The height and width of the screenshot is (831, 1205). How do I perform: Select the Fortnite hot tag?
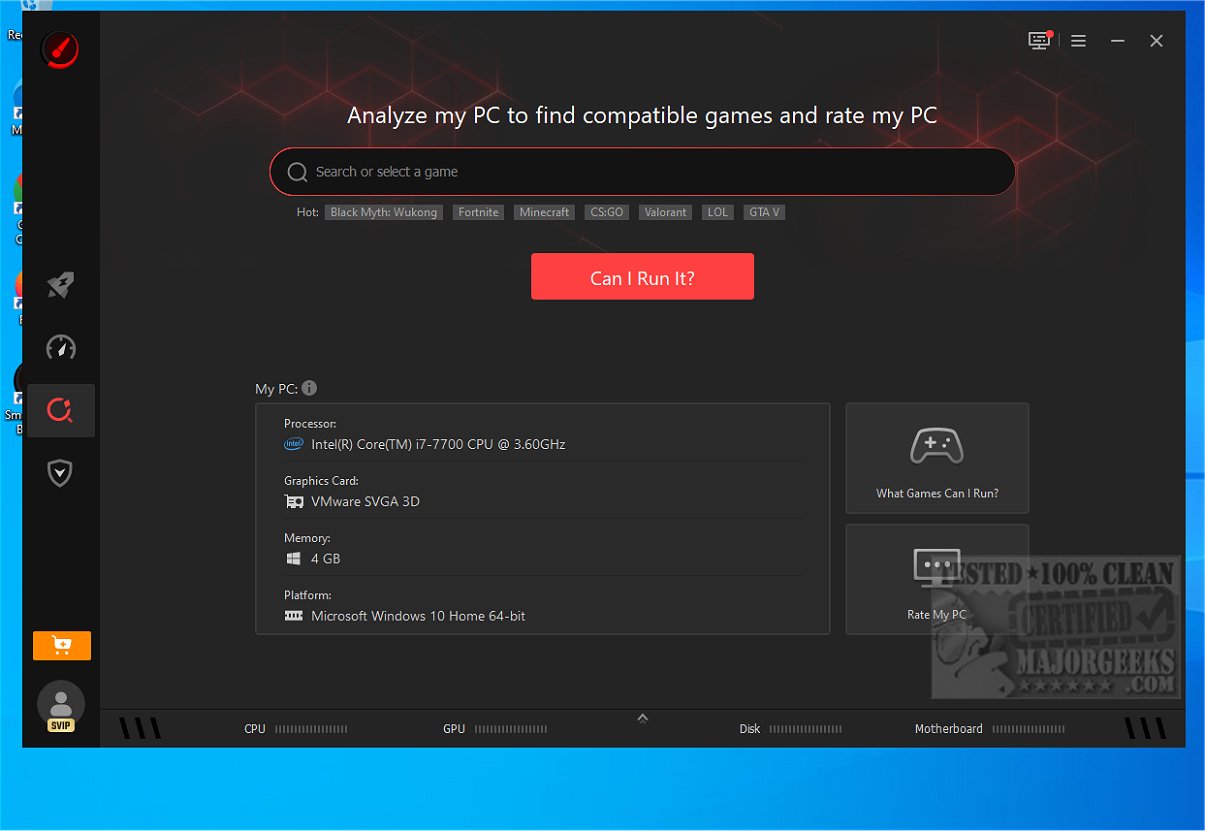(x=478, y=212)
